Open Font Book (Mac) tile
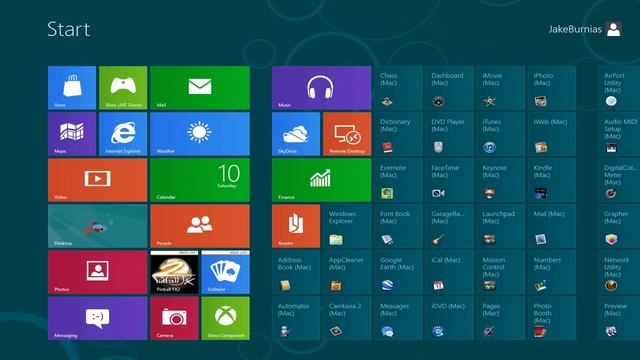Viewport: 640px width, 360px height. tap(398, 226)
